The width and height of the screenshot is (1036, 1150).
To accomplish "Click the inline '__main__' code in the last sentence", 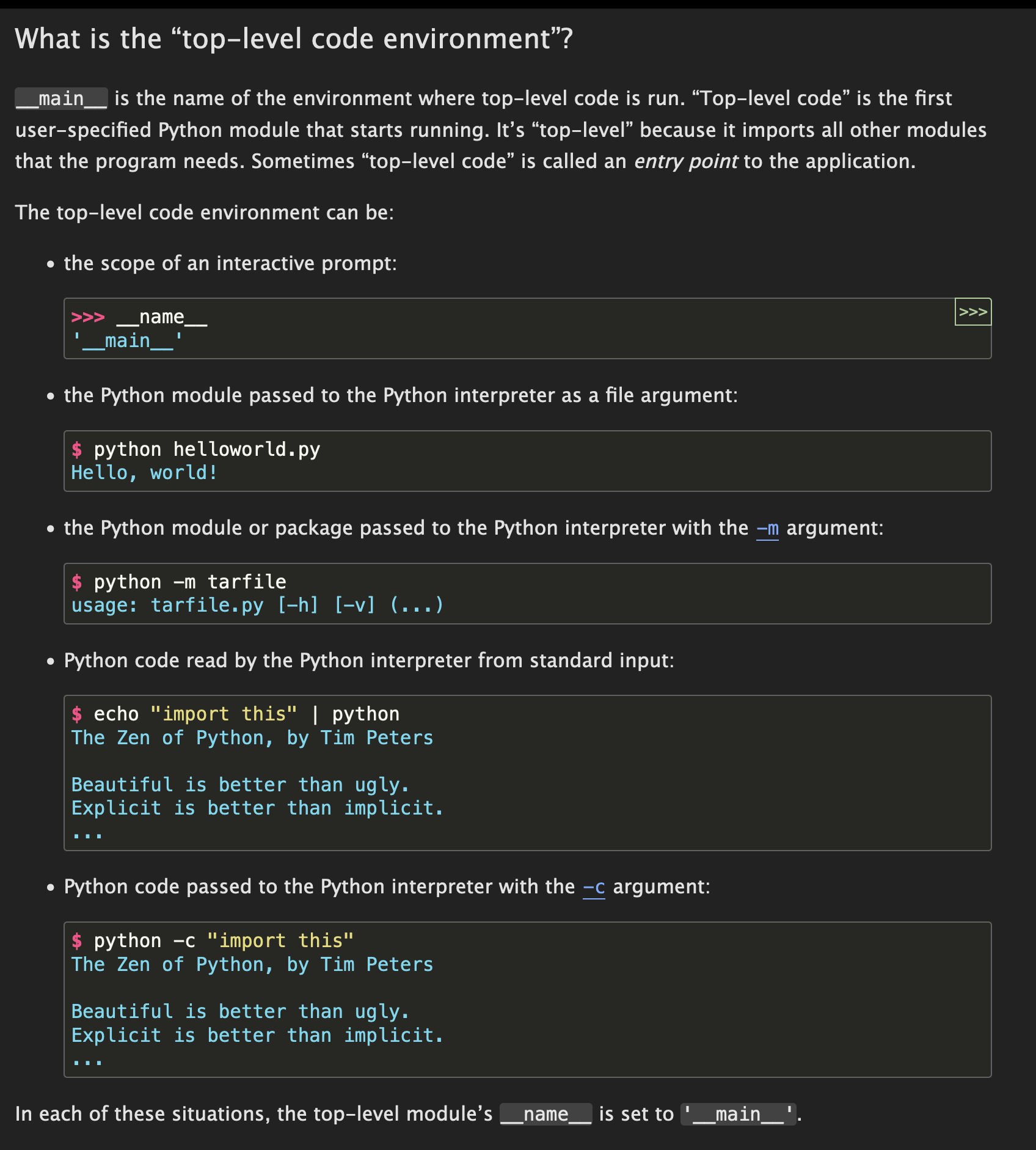I will tap(738, 1115).
